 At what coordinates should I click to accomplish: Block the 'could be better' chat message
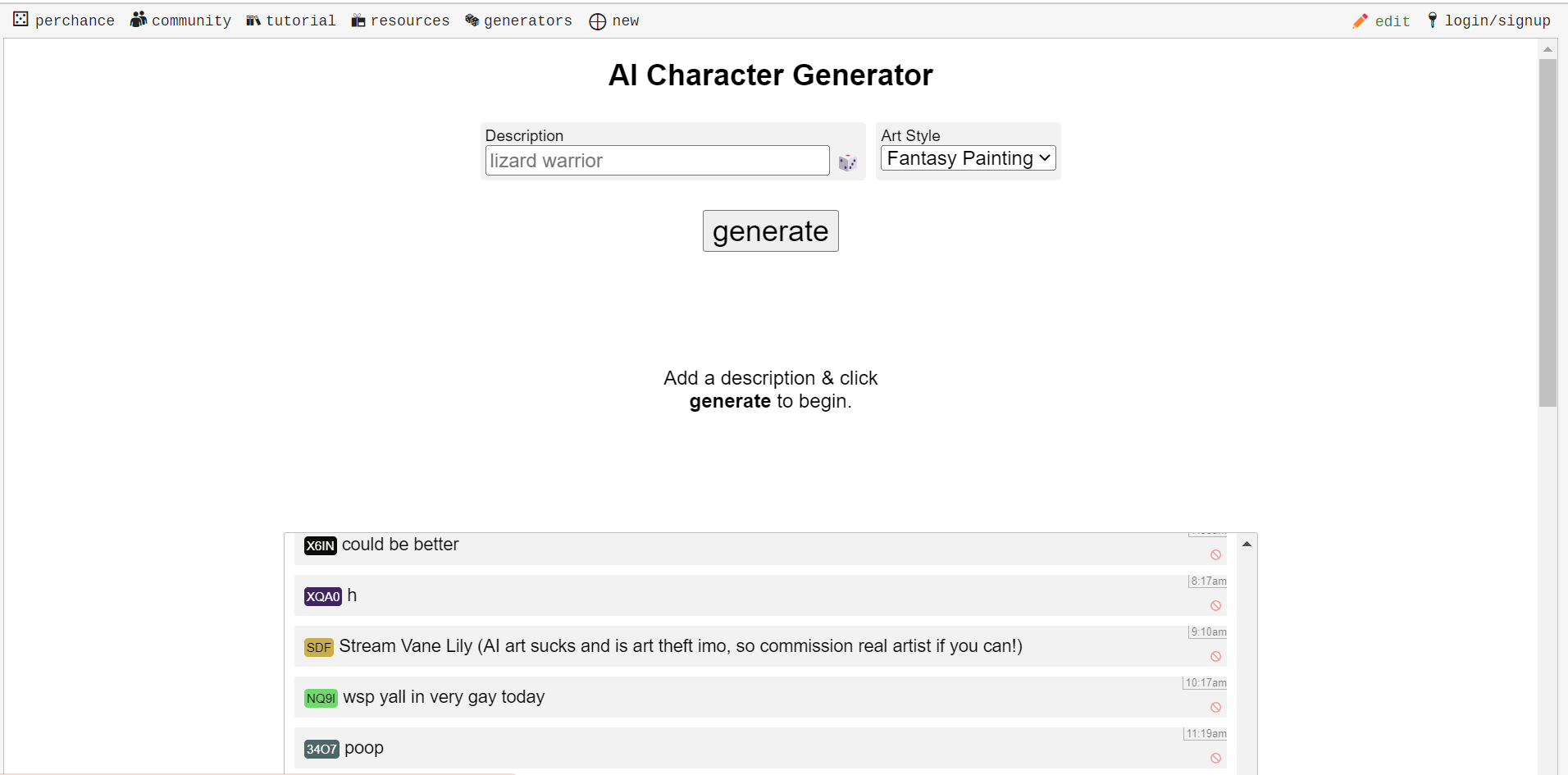click(1215, 554)
